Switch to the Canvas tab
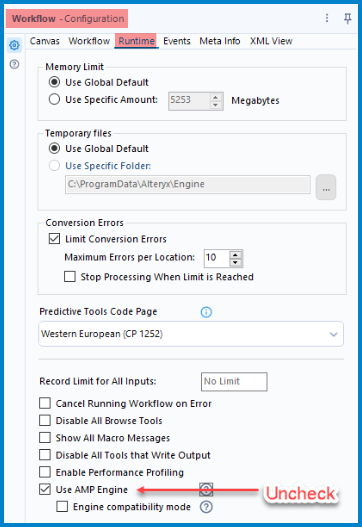The height and width of the screenshot is (527, 362). (45, 41)
